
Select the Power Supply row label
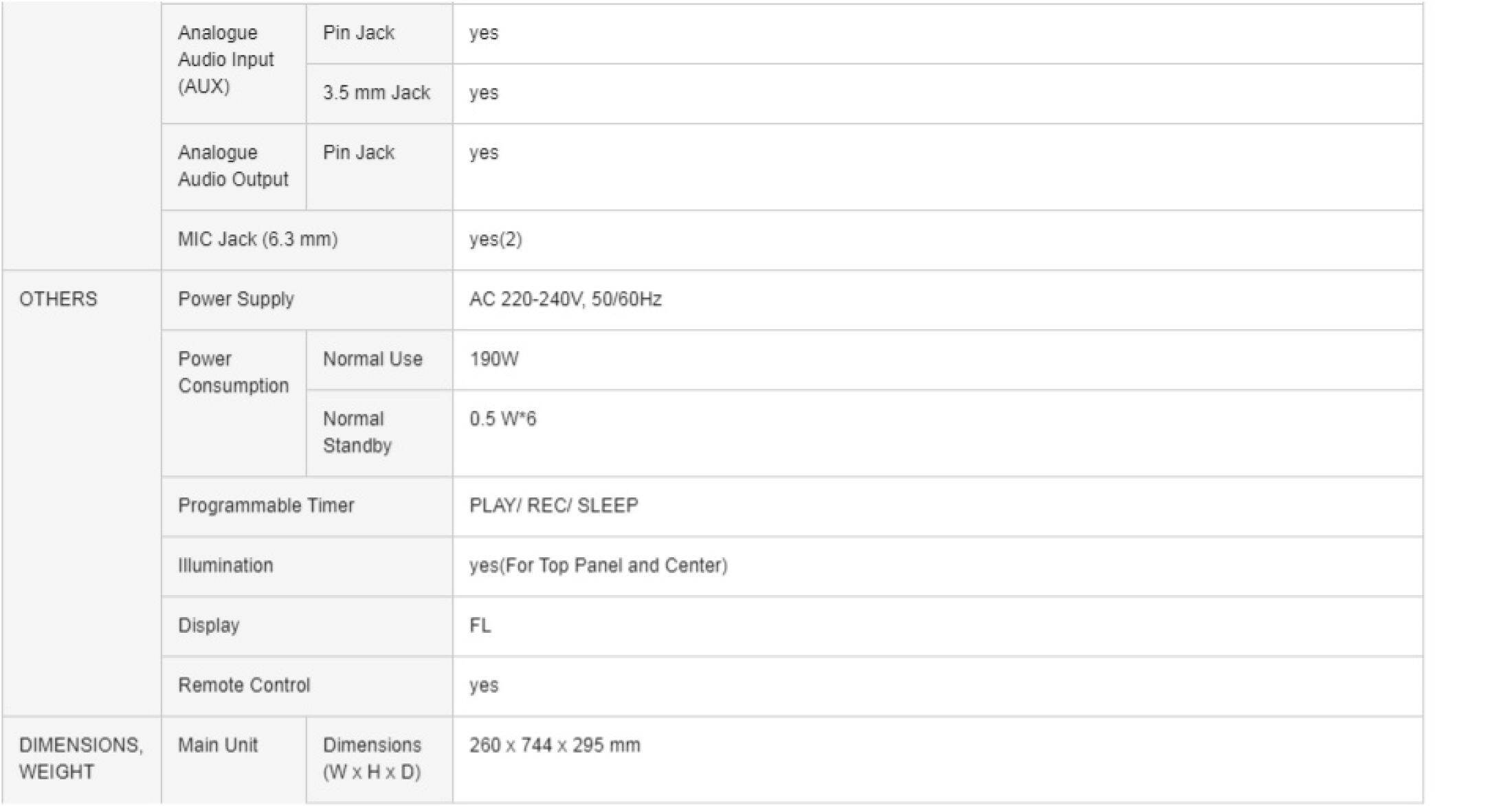236,299
